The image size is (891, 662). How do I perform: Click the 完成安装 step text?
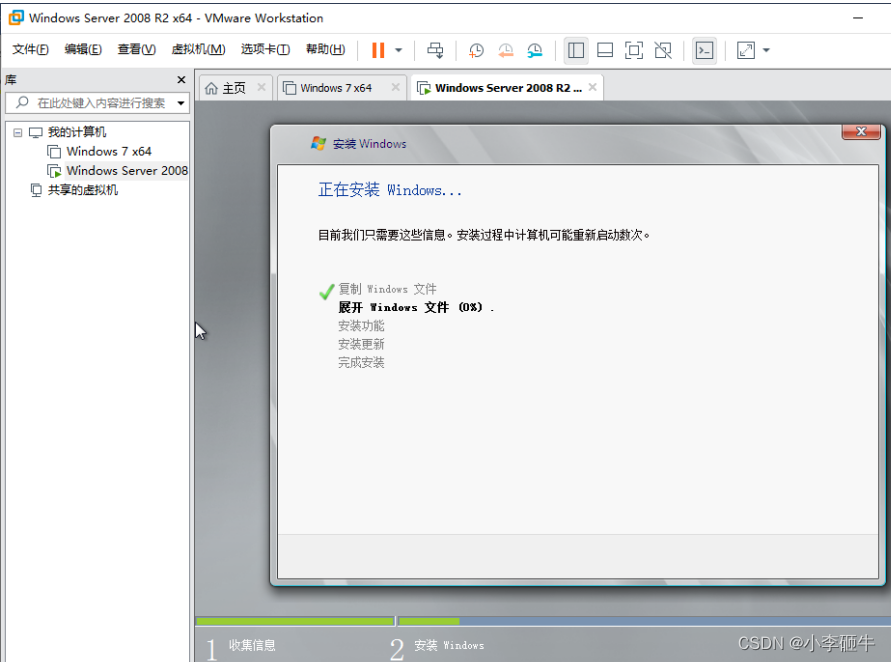coord(361,362)
